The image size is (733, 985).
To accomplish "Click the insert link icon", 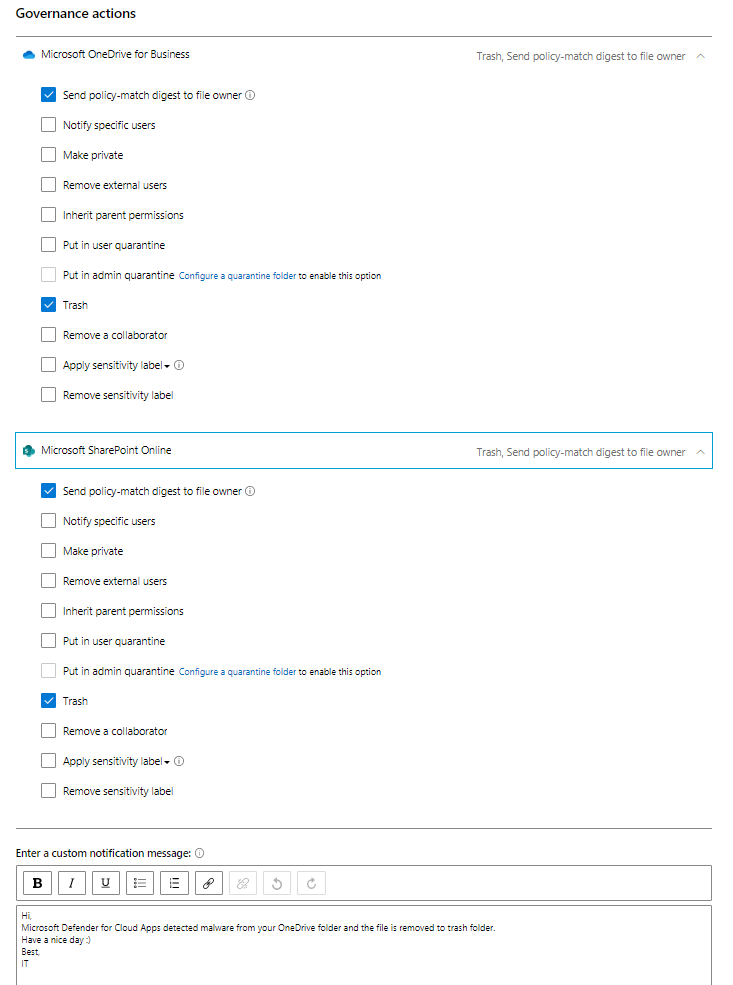I will [x=208, y=883].
